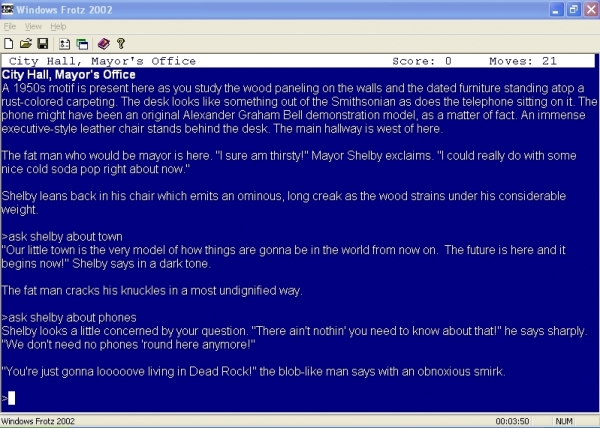Close the Windows Frotz 2002 window
Viewport: 600px width, 428px height.
click(591, 10)
